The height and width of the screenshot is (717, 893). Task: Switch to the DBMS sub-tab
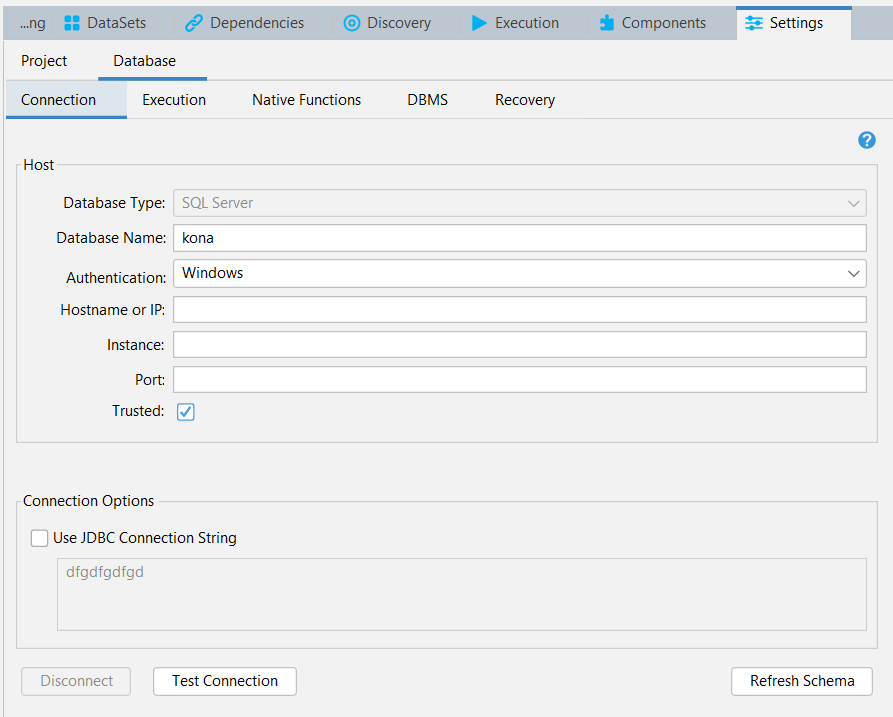[428, 100]
